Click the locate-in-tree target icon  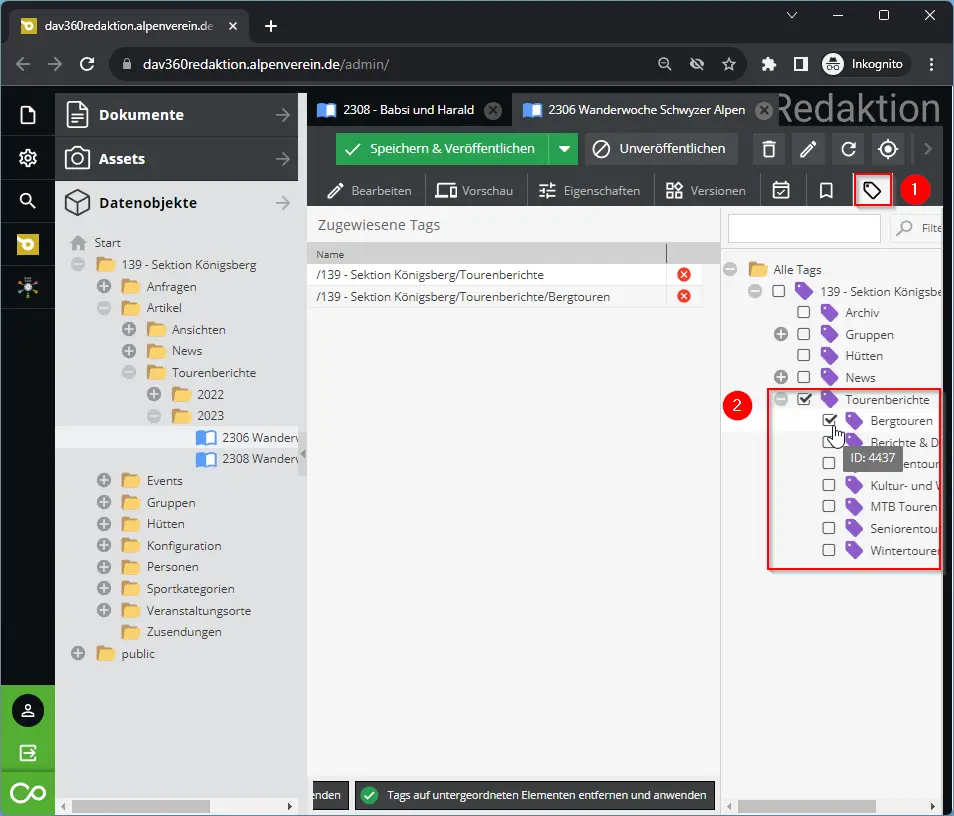pos(888,149)
